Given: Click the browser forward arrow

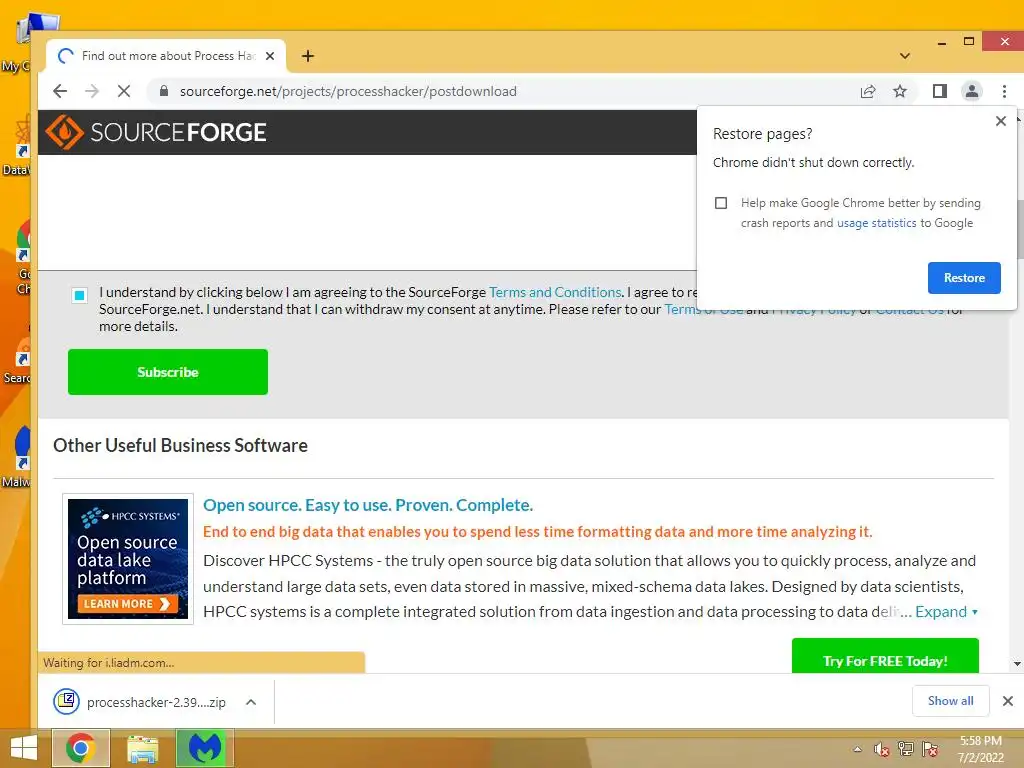Looking at the screenshot, I should [x=92, y=91].
